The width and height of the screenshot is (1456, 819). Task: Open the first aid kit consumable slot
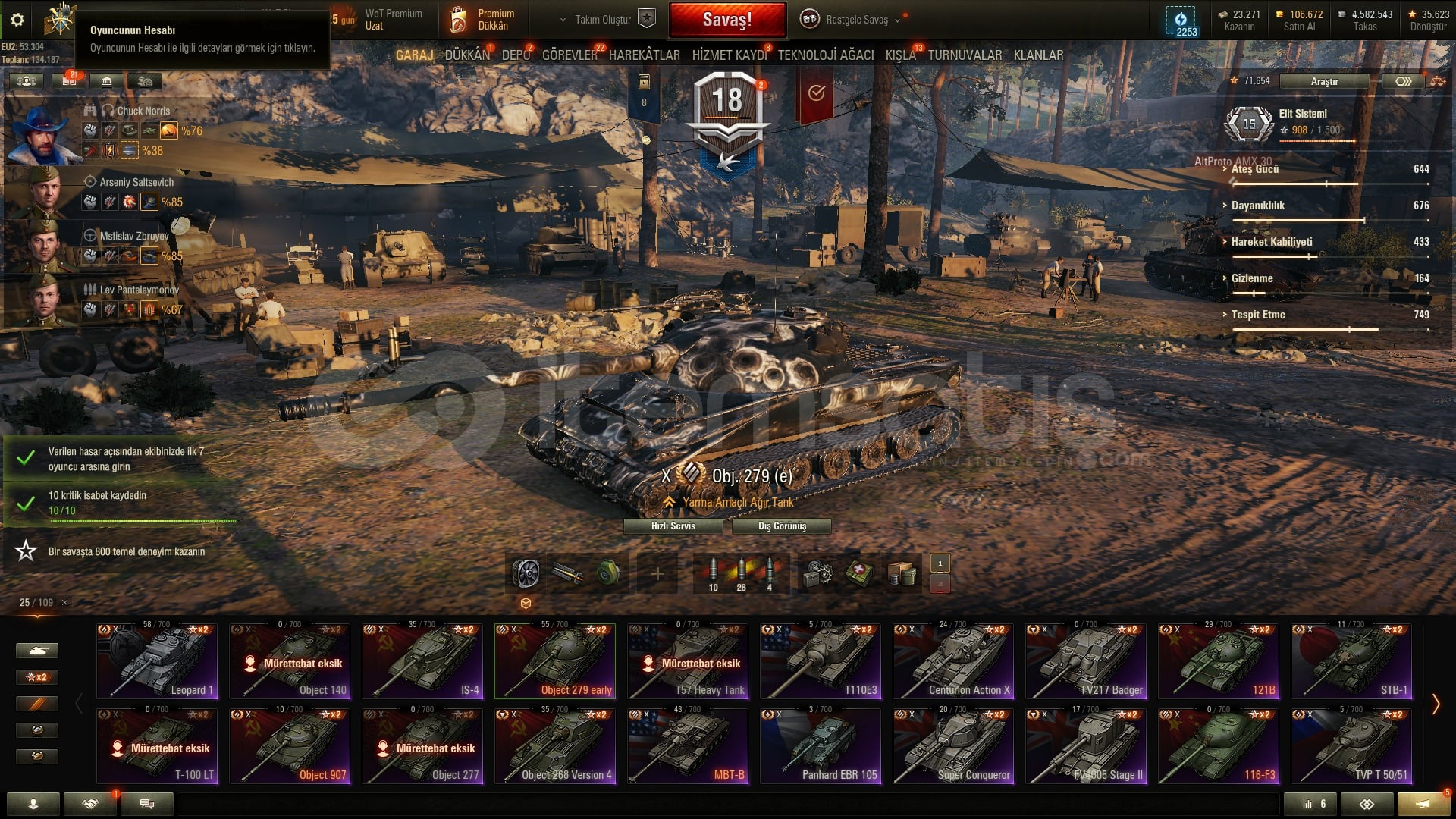pos(859,574)
